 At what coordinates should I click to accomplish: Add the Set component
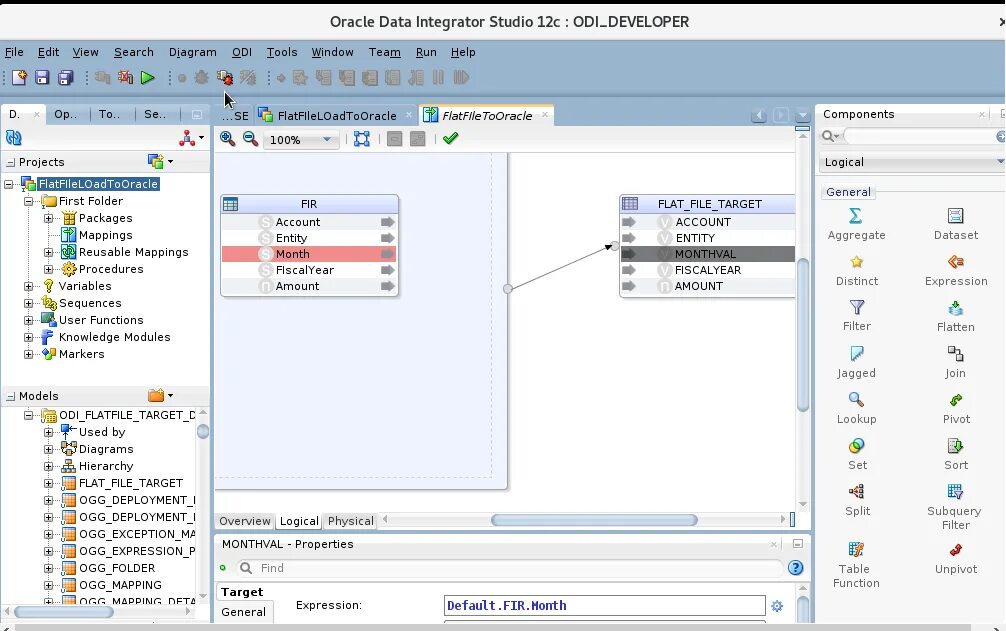(x=856, y=453)
